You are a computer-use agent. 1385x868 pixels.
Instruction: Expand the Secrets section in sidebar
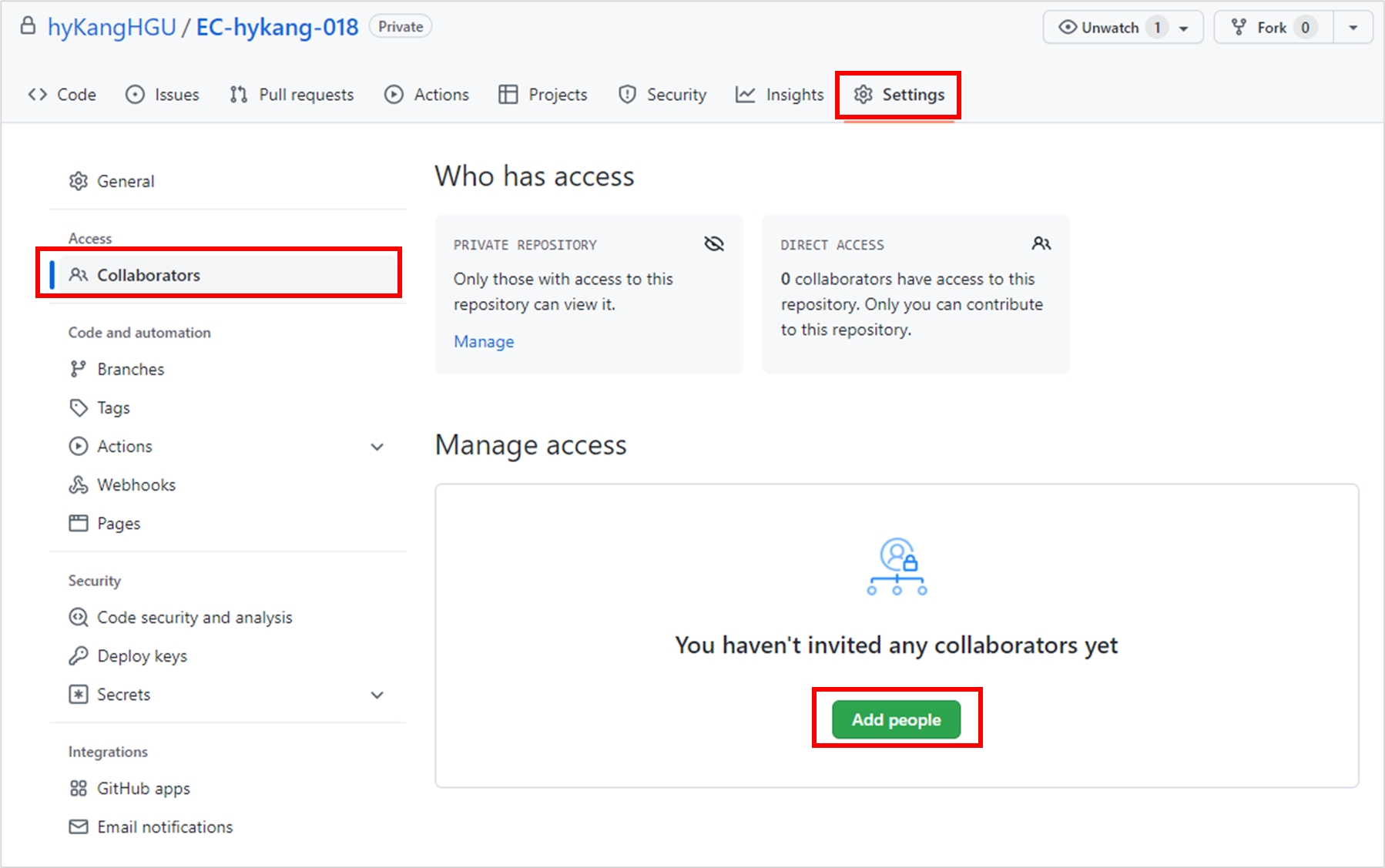377,695
